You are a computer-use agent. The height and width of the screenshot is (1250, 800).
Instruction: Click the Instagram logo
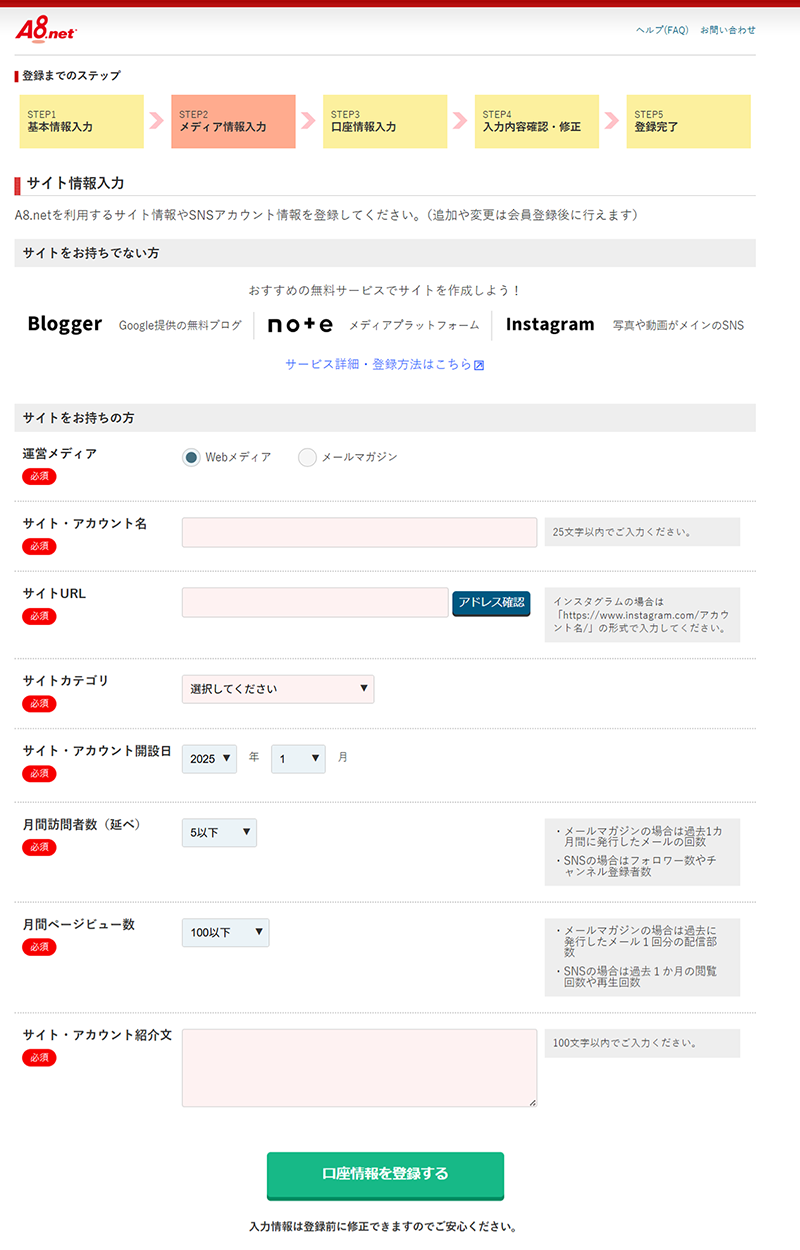pyautogui.click(x=549, y=324)
